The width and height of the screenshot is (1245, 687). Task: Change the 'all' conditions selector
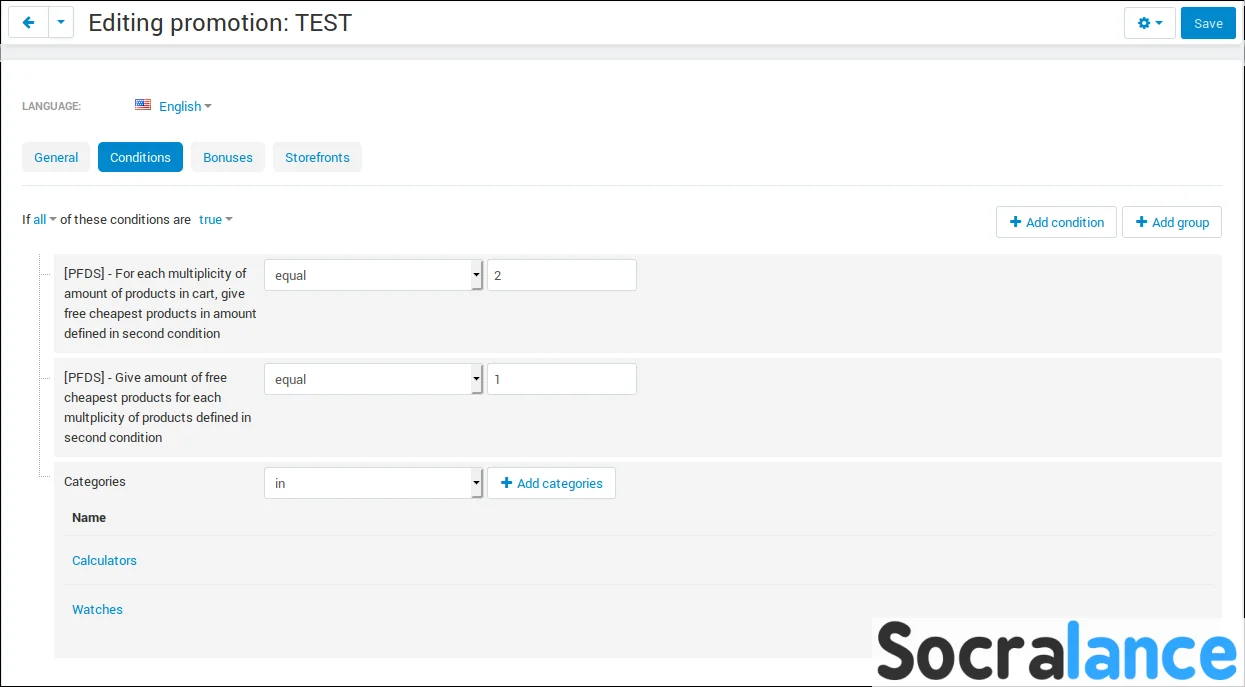[x=45, y=219]
